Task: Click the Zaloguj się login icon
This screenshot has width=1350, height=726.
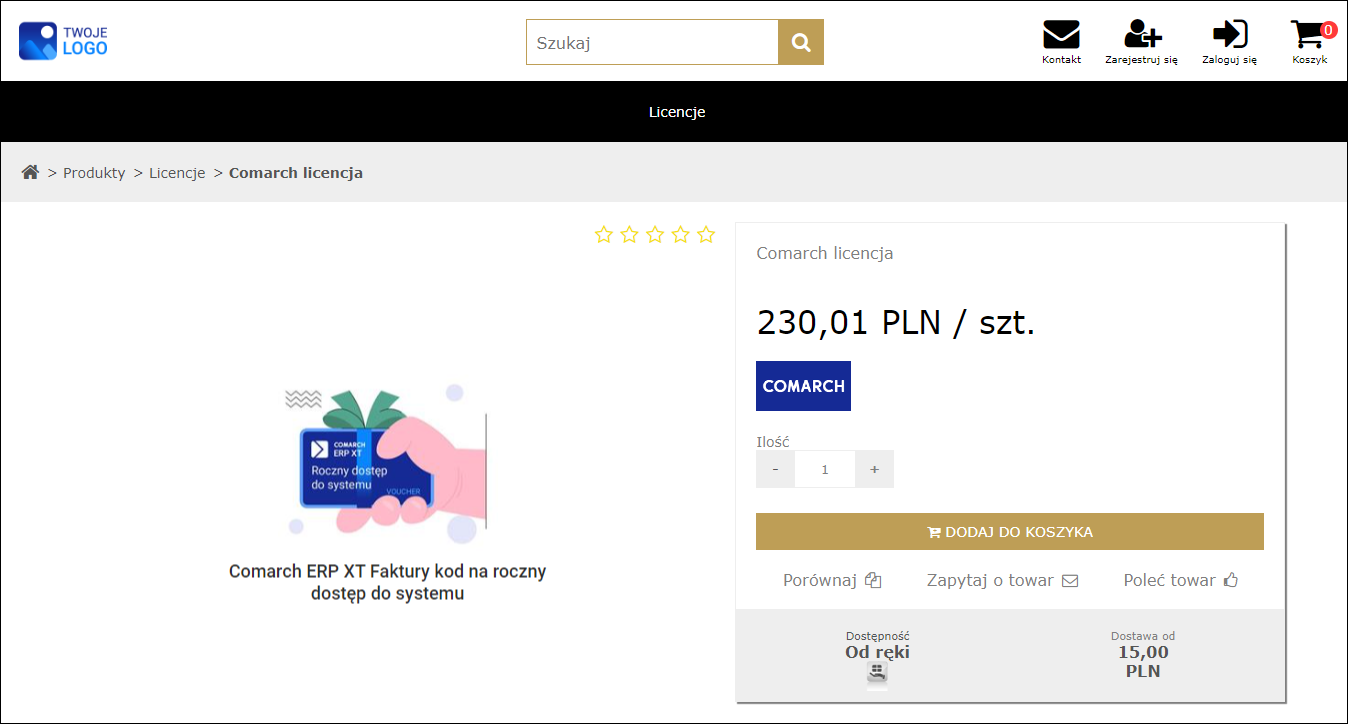Action: click(x=1229, y=35)
